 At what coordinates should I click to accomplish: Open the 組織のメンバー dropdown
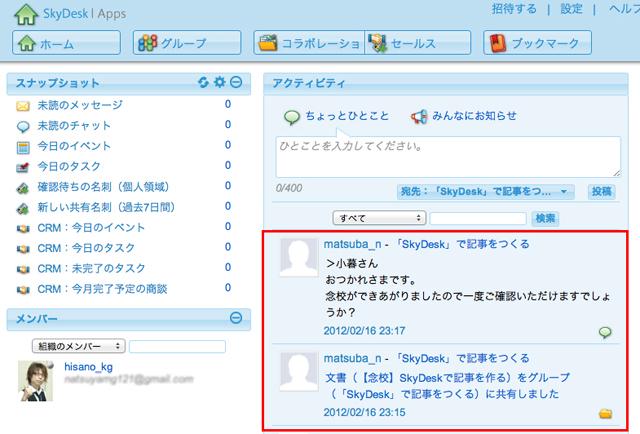(78, 346)
